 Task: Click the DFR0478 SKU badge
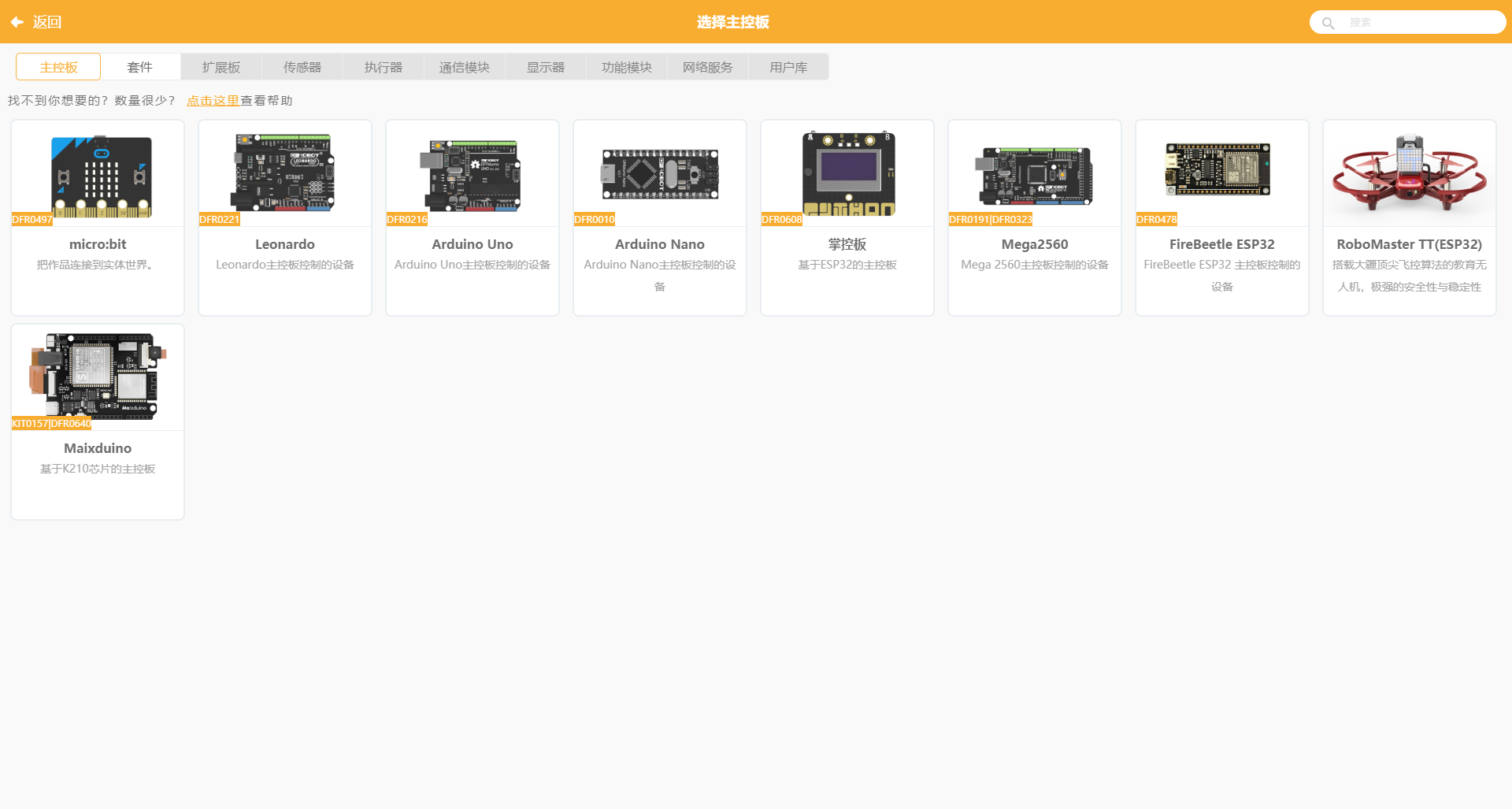(1157, 220)
